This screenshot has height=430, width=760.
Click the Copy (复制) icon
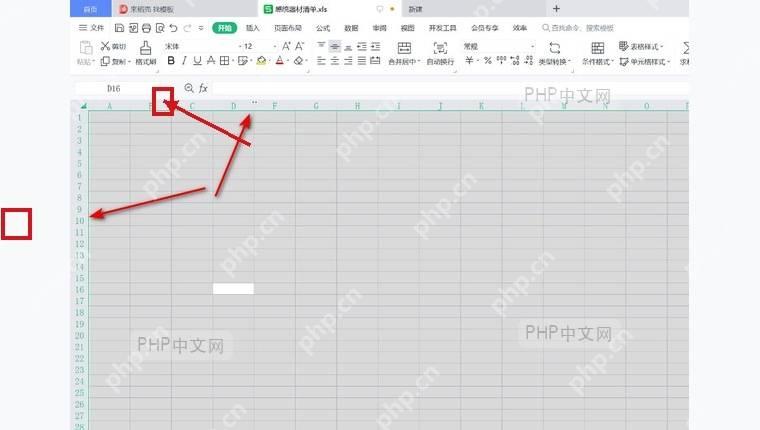tap(105, 61)
